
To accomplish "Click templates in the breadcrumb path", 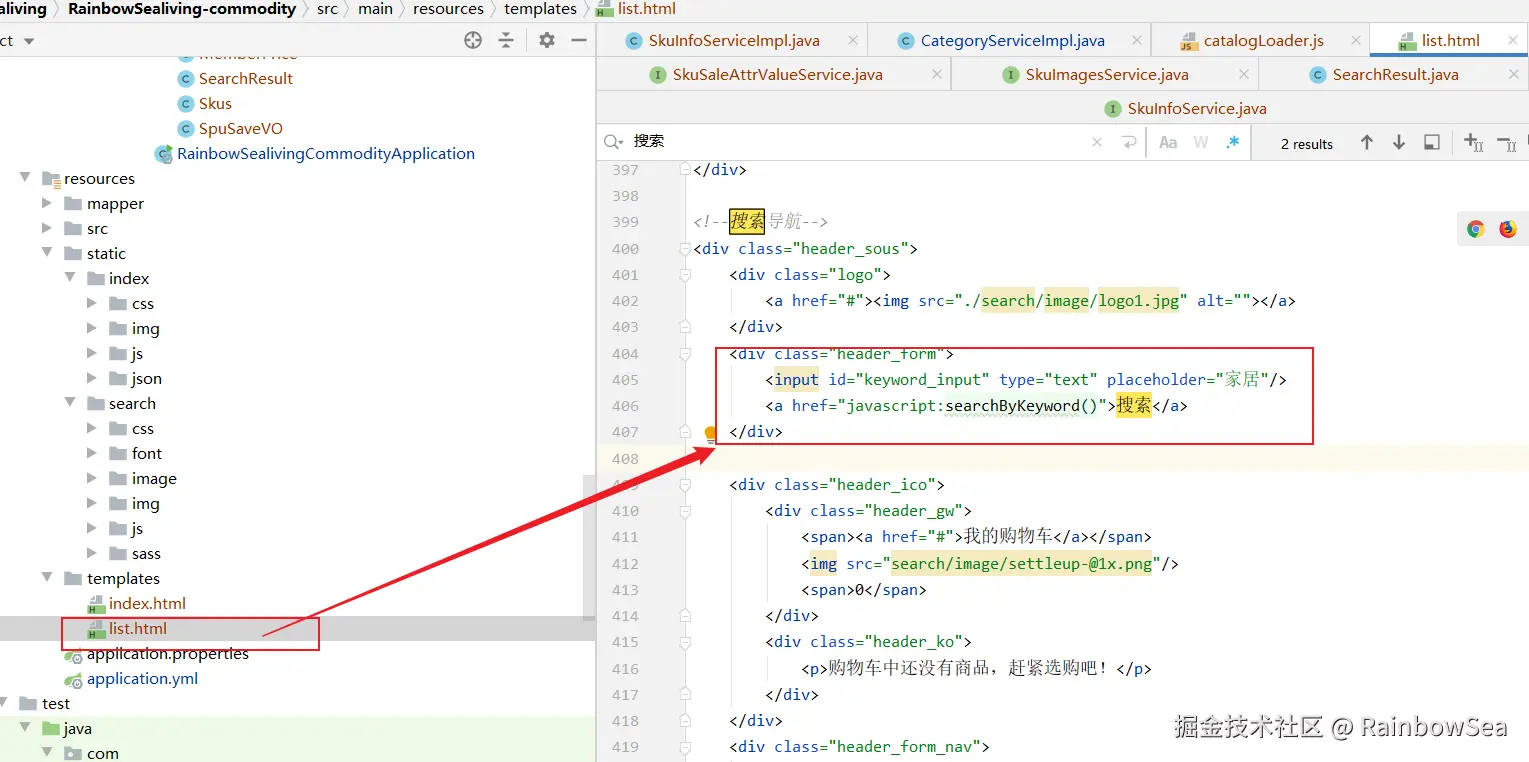I will (x=541, y=9).
